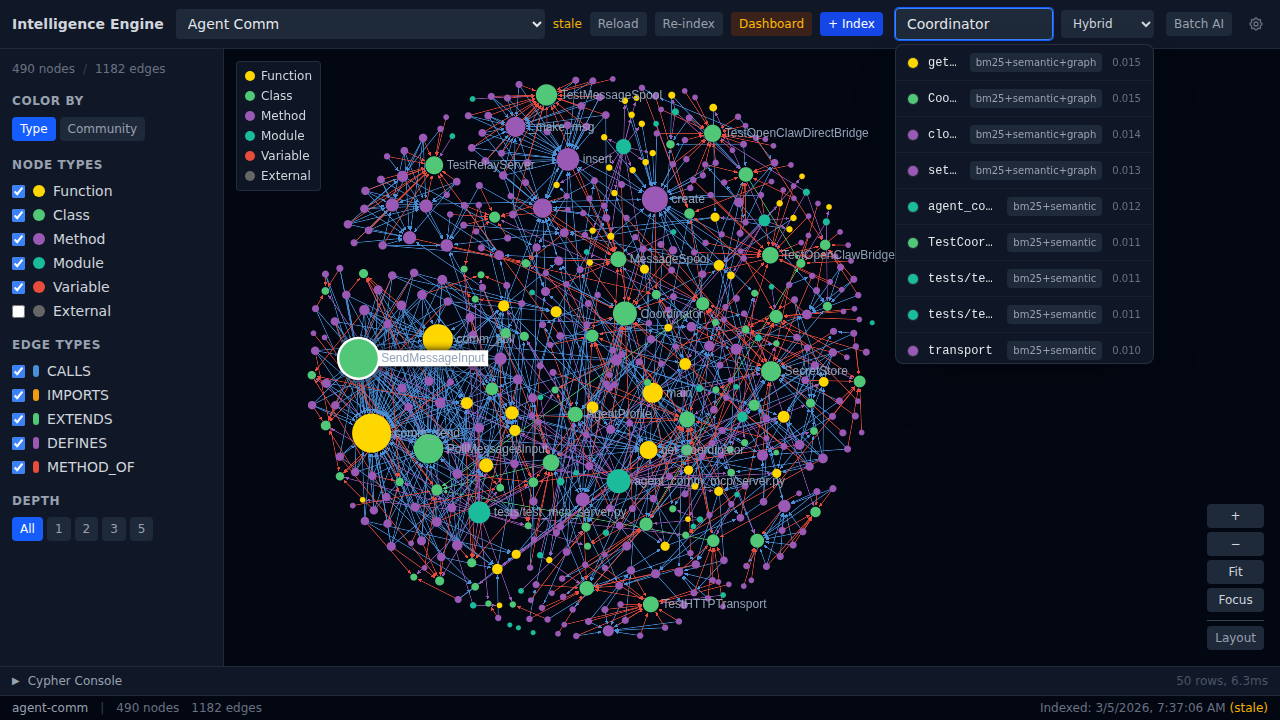Viewport: 1280px width, 720px height.
Task: Open the Hybrid search mode dropdown
Action: (x=1106, y=23)
